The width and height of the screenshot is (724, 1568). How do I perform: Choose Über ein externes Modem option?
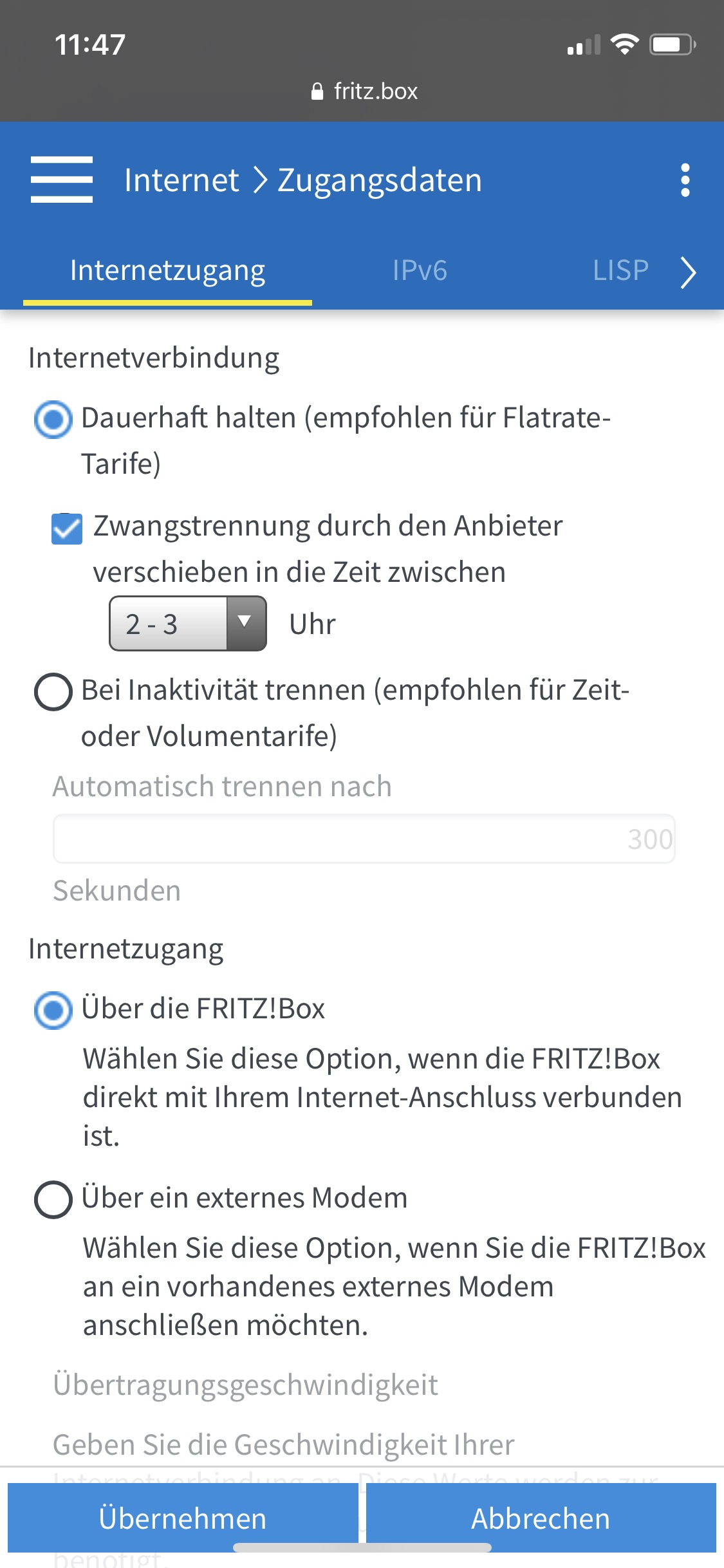53,1199
